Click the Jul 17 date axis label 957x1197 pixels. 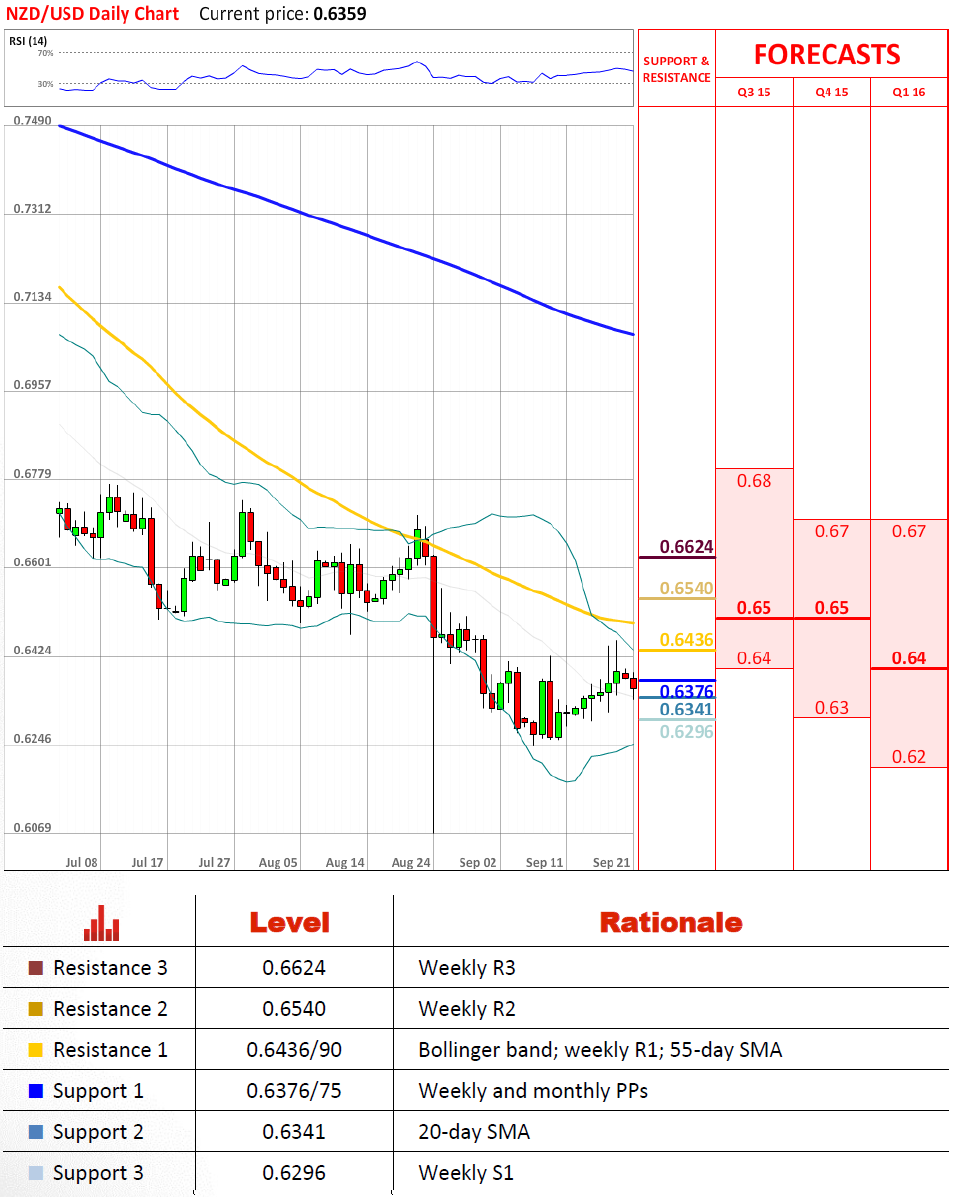click(x=147, y=863)
